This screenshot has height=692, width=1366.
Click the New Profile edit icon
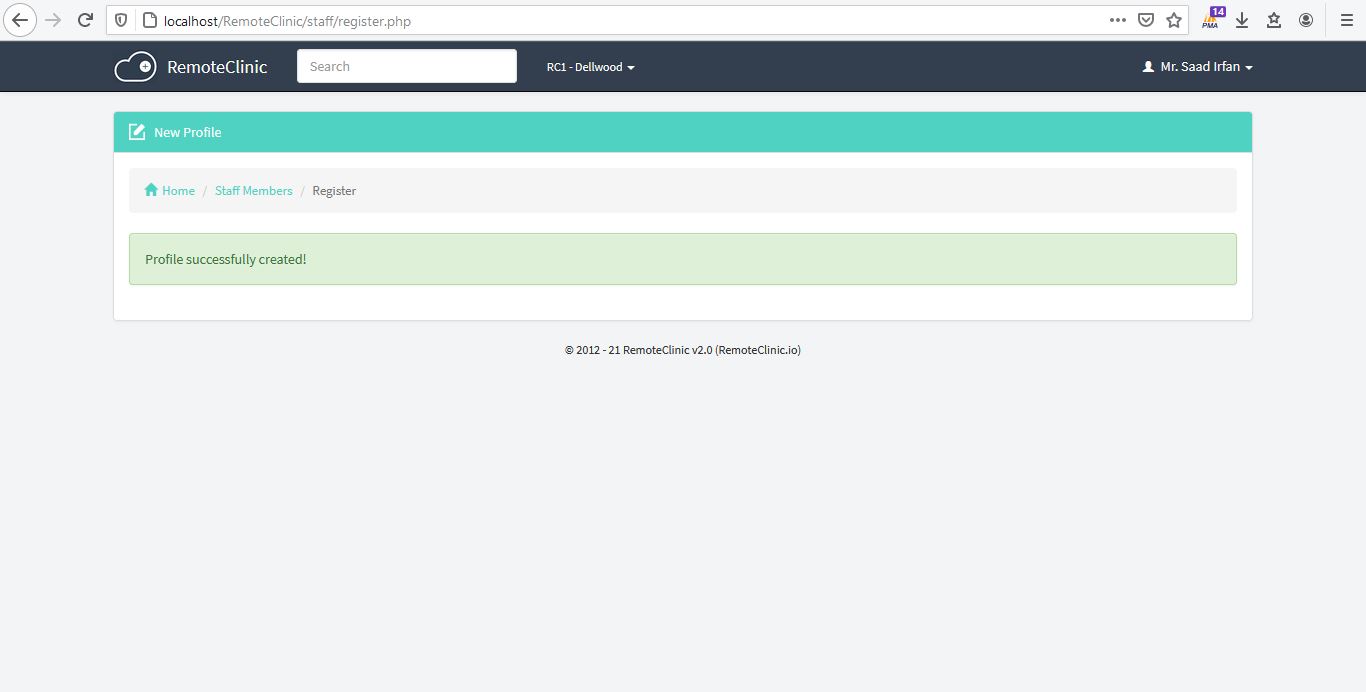pyautogui.click(x=137, y=132)
